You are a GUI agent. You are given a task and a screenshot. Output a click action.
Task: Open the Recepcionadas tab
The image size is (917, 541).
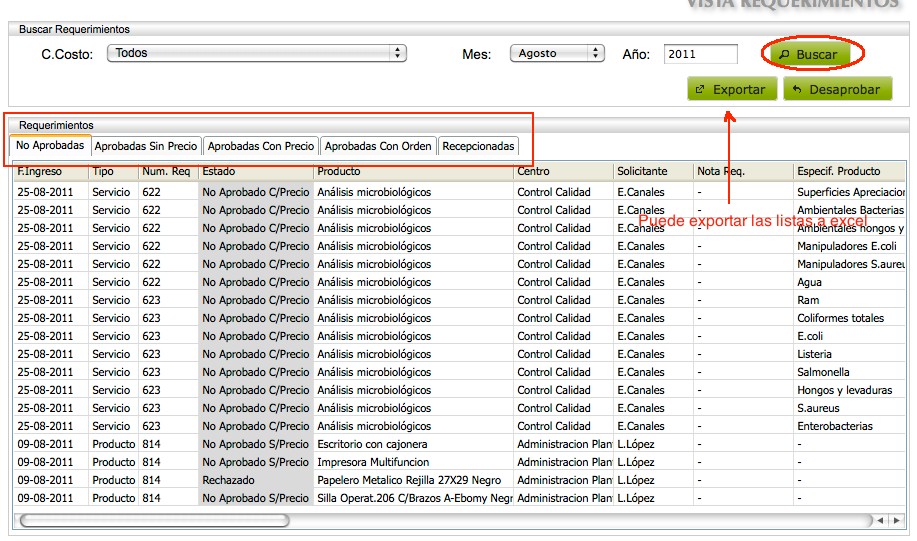pyautogui.click(x=478, y=146)
